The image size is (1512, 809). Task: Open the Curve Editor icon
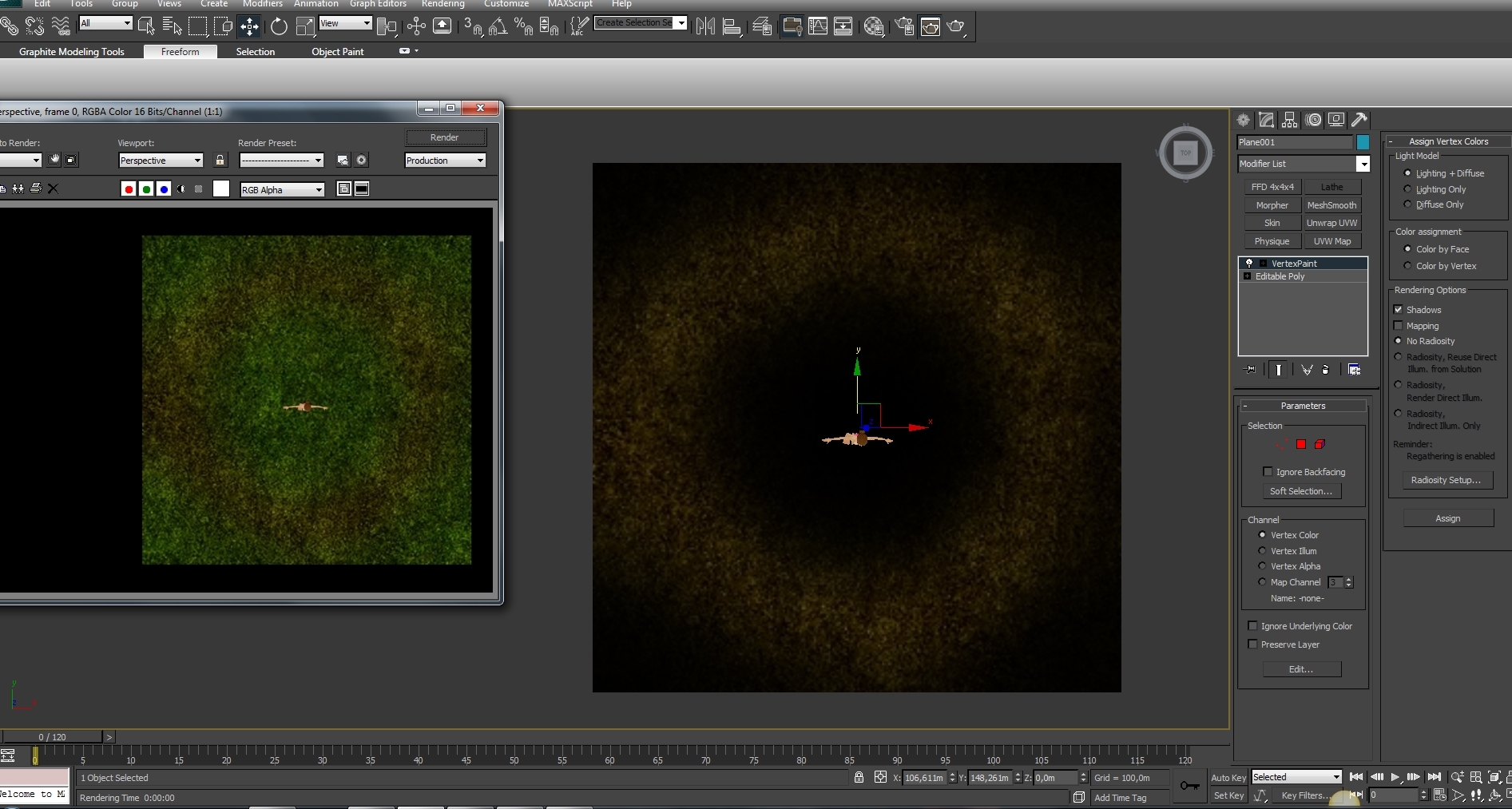[x=817, y=26]
